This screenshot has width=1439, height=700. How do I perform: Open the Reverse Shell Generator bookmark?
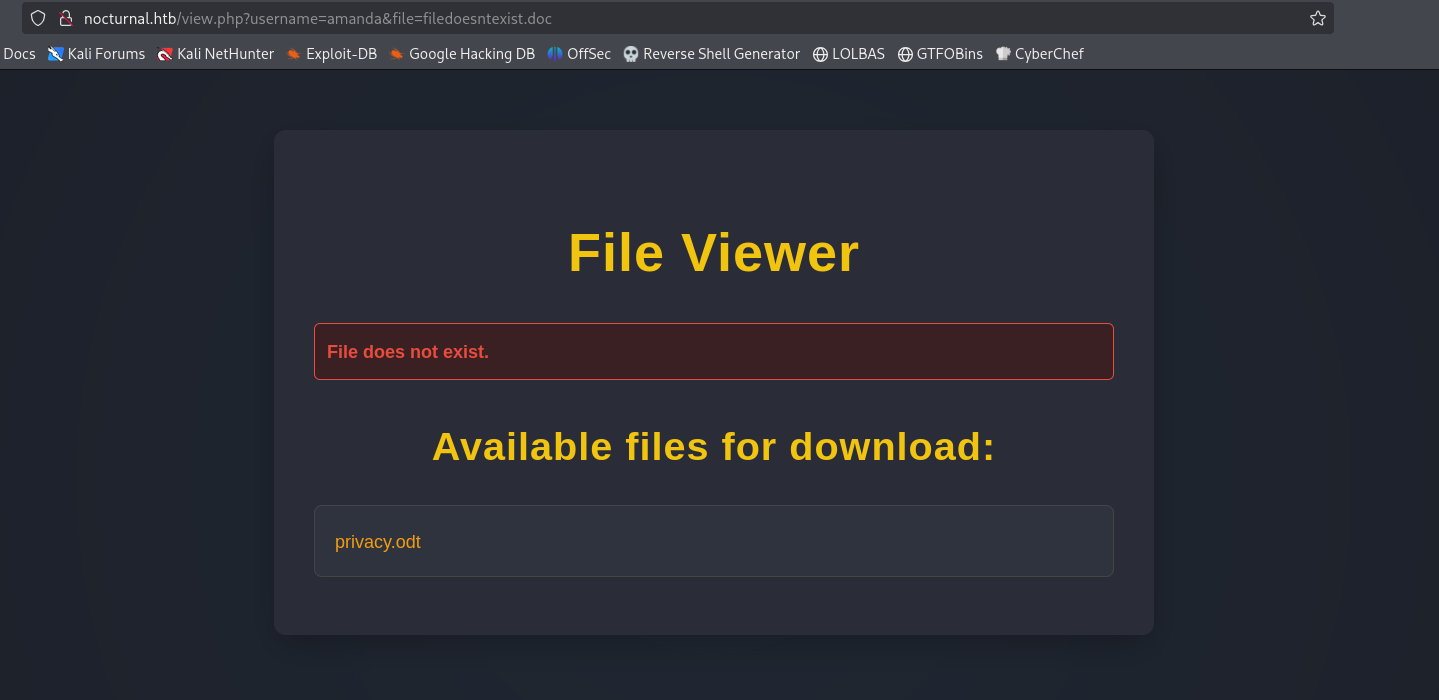coord(711,54)
